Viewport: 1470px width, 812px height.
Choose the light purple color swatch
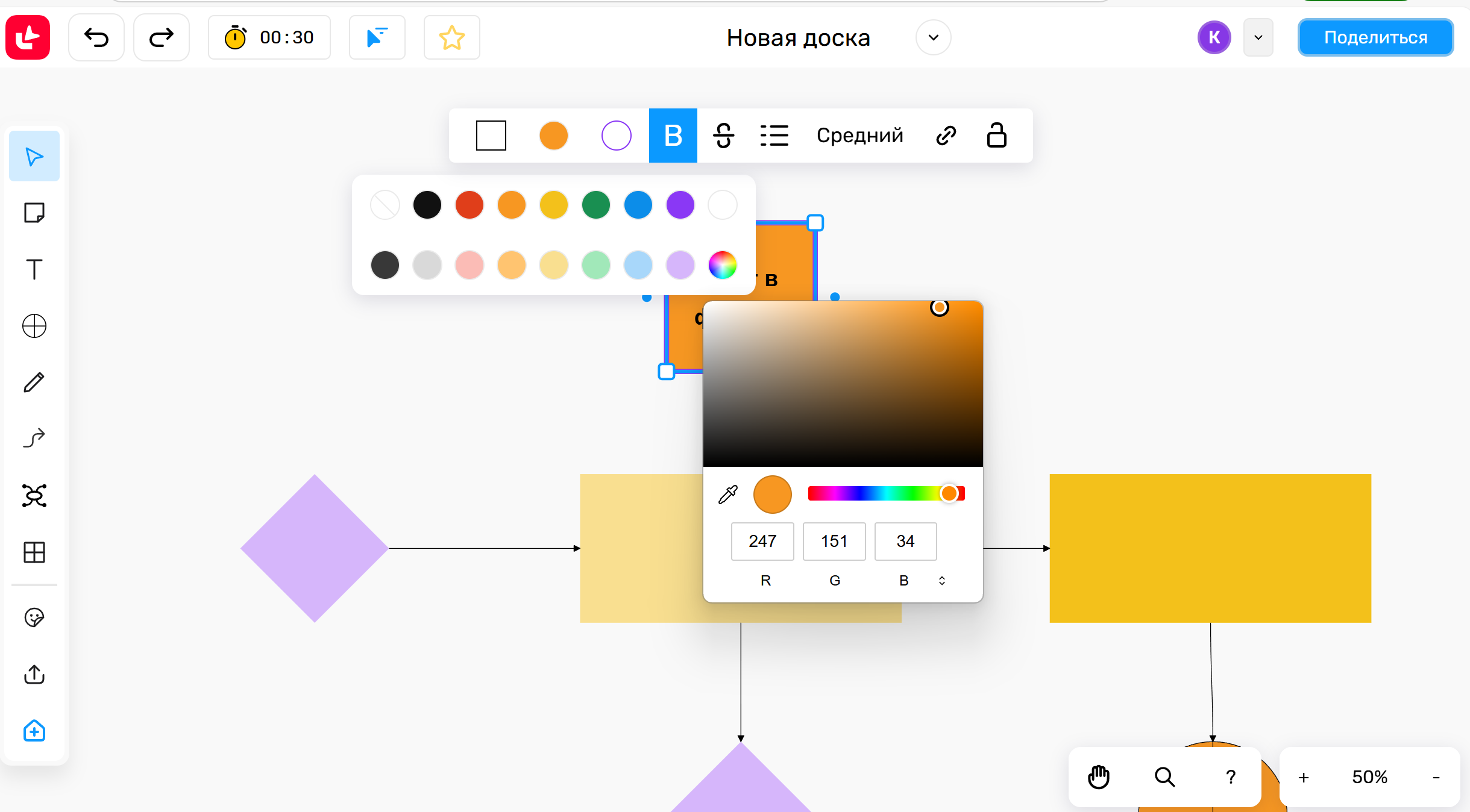(x=680, y=265)
